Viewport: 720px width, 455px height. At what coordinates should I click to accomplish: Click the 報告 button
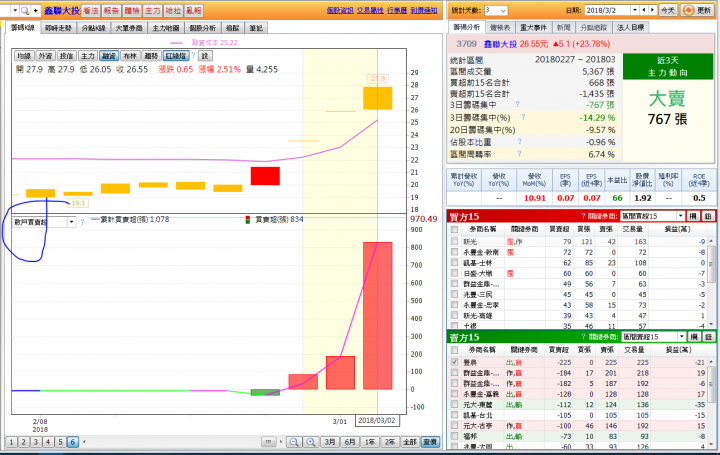pyautogui.click(x=111, y=11)
